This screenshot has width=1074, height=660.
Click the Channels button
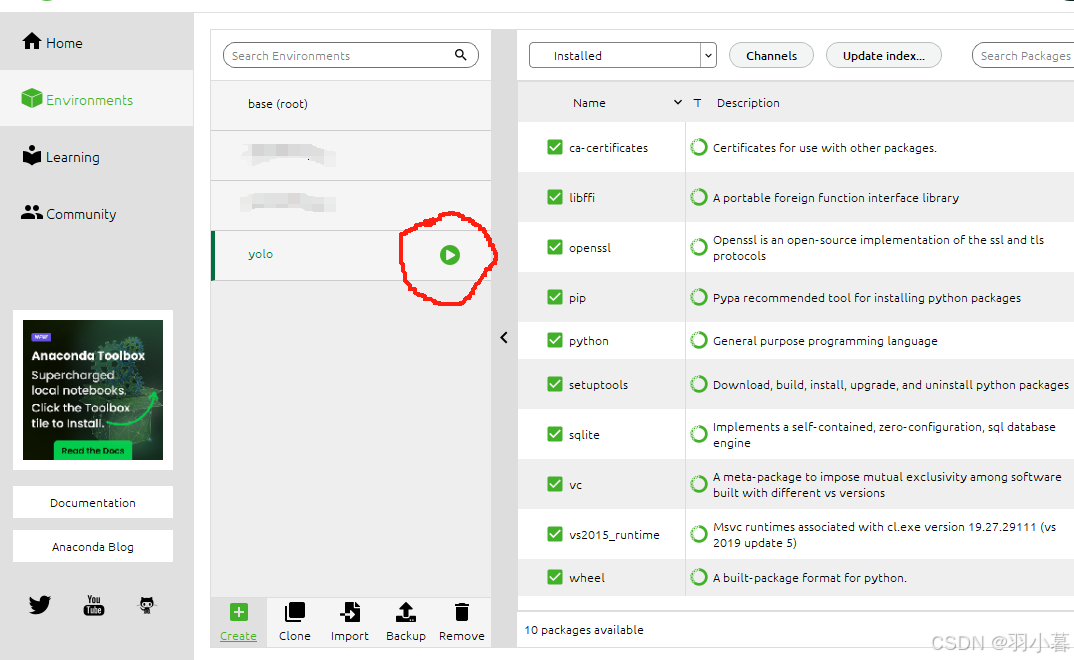coord(771,55)
